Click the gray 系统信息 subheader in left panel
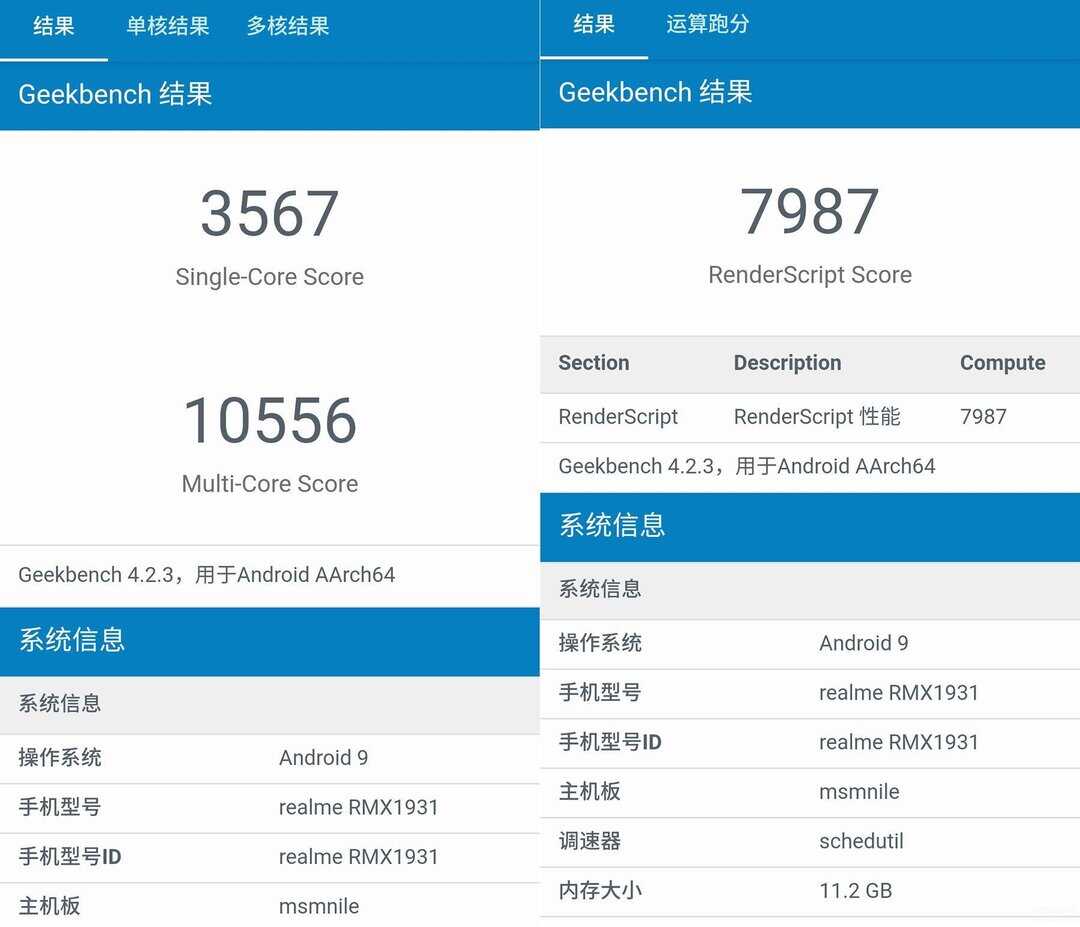The width and height of the screenshot is (1080, 927). coord(60,703)
